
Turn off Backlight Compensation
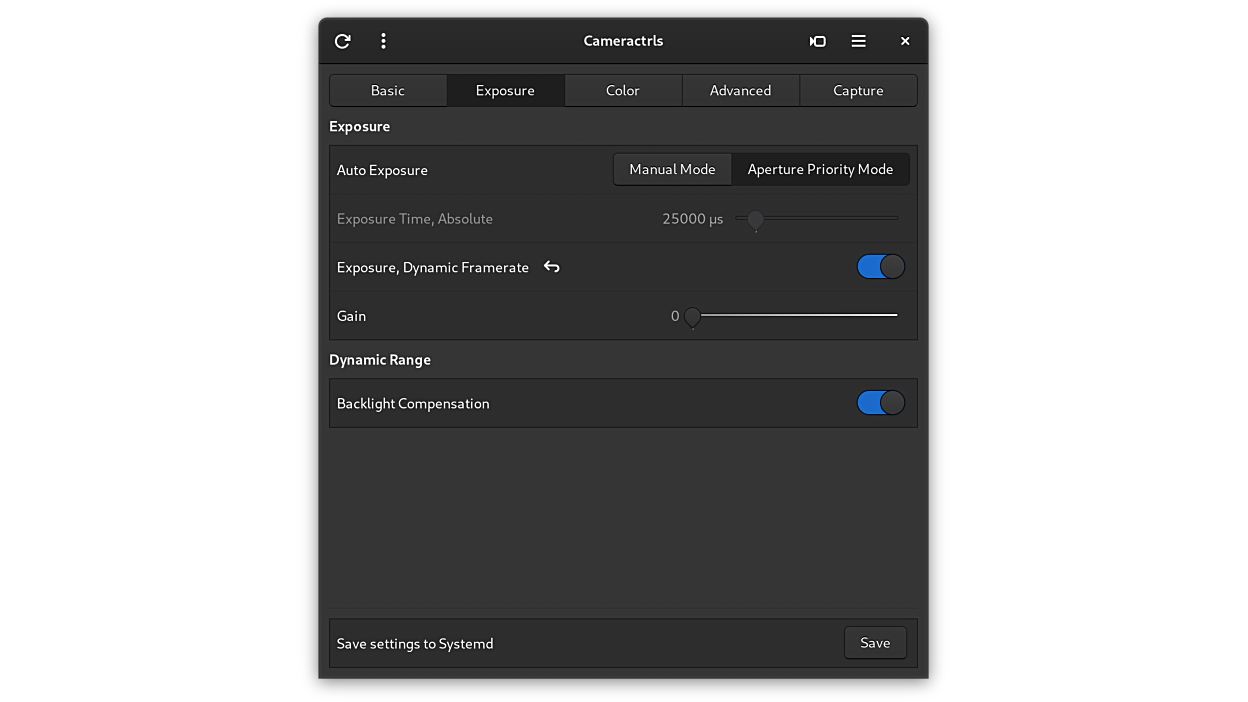880,402
